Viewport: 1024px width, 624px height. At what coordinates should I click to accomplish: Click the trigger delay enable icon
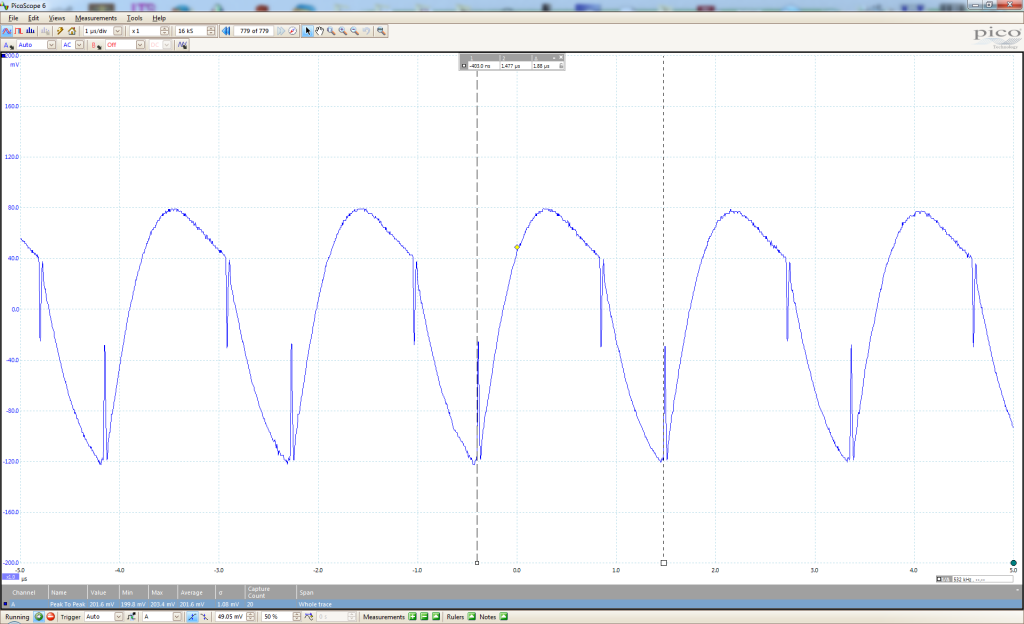click(308, 617)
